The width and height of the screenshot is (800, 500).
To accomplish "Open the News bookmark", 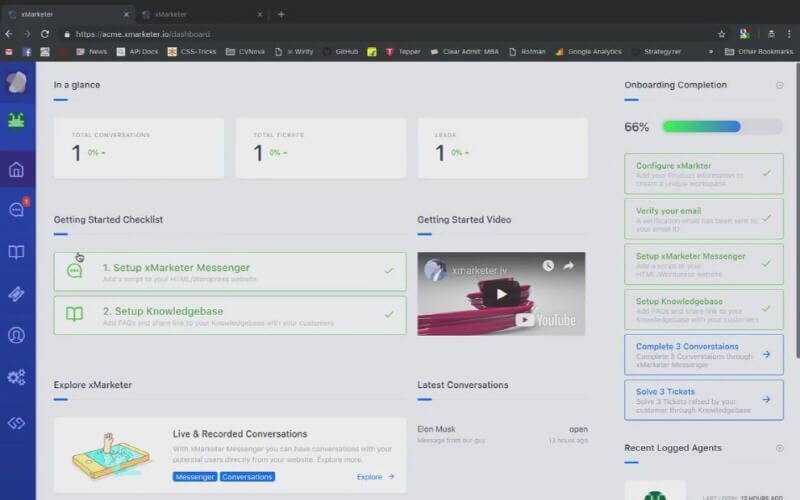I will [x=92, y=52].
